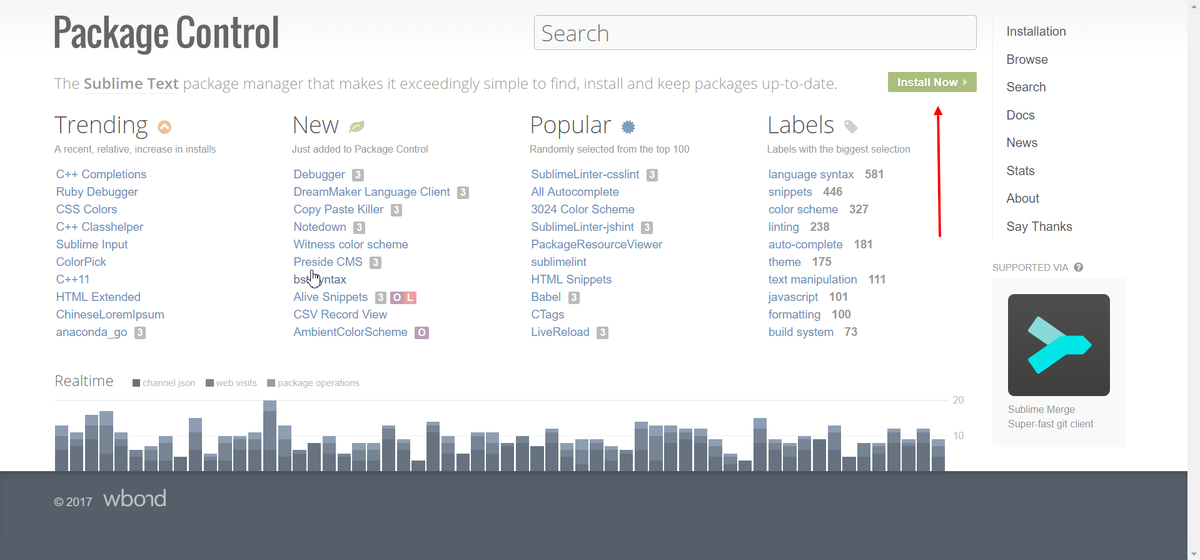
Task: Open Docs in the side menu
Action: pos(1020,115)
